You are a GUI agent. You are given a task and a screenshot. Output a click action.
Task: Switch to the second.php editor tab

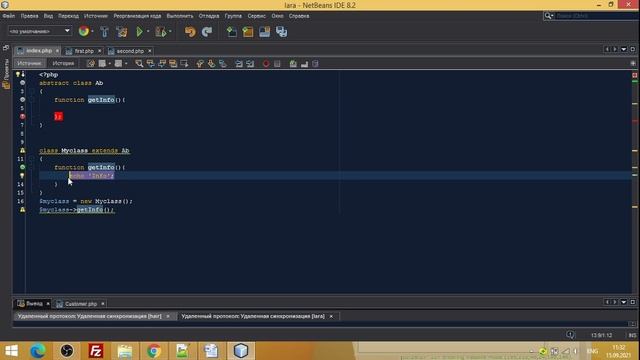130,51
